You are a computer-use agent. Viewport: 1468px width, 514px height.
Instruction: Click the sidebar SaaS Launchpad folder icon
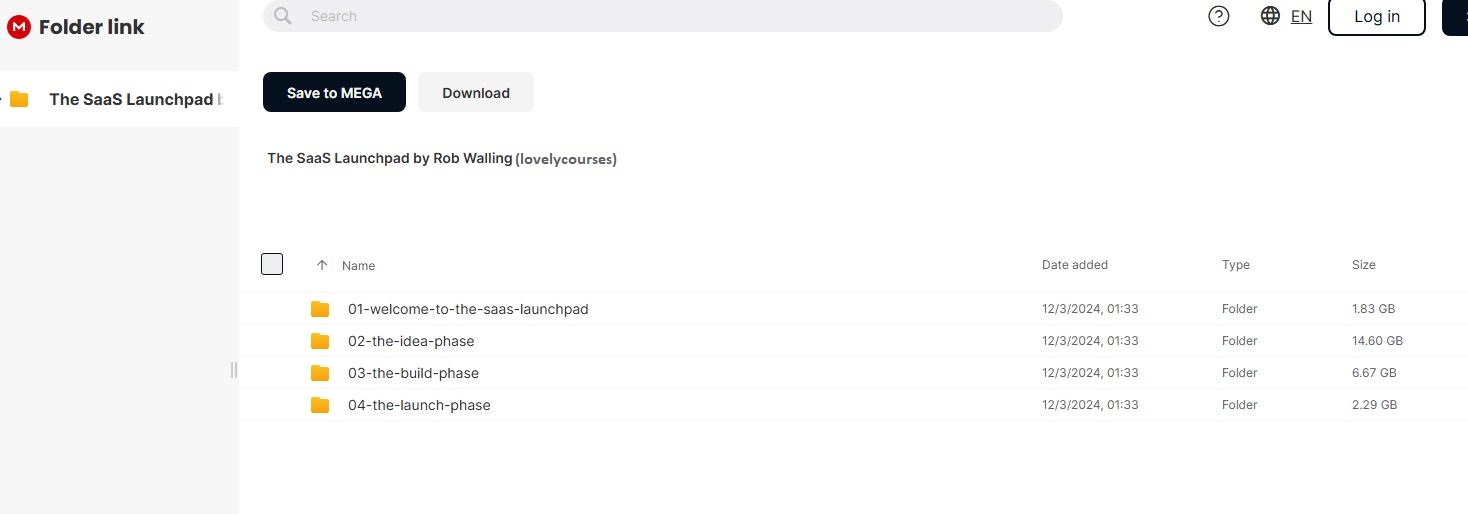click(x=19, y=99)
